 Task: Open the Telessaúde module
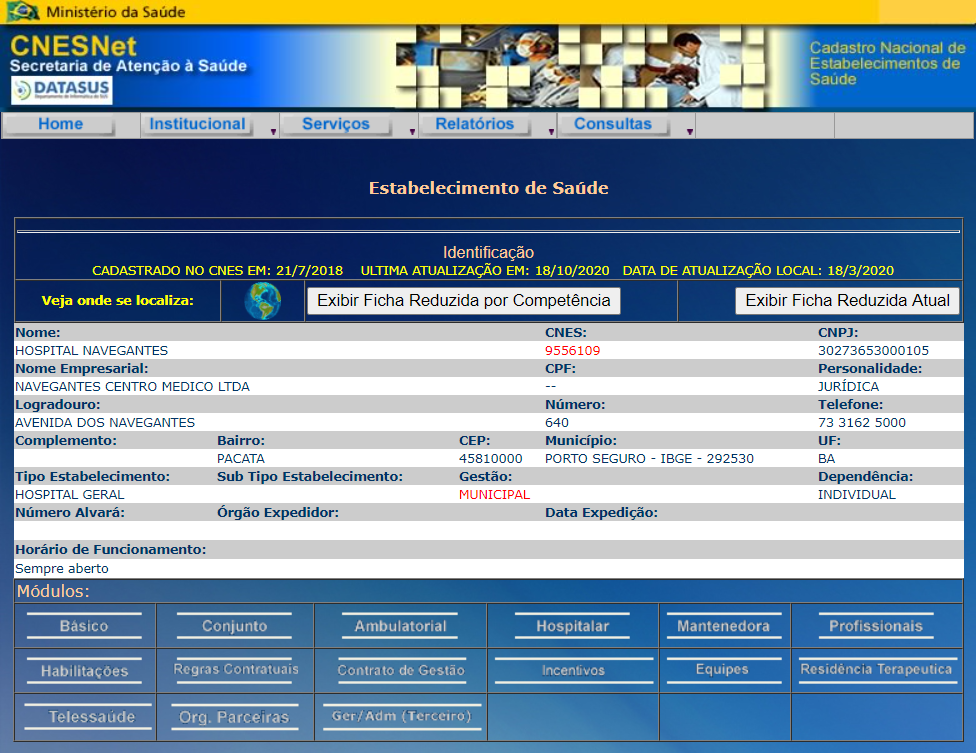[89, 717]
